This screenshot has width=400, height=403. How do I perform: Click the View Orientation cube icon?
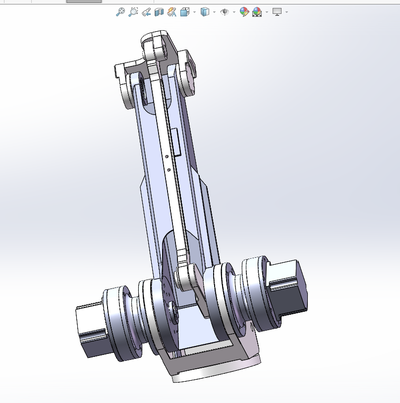tap(184, 12)
